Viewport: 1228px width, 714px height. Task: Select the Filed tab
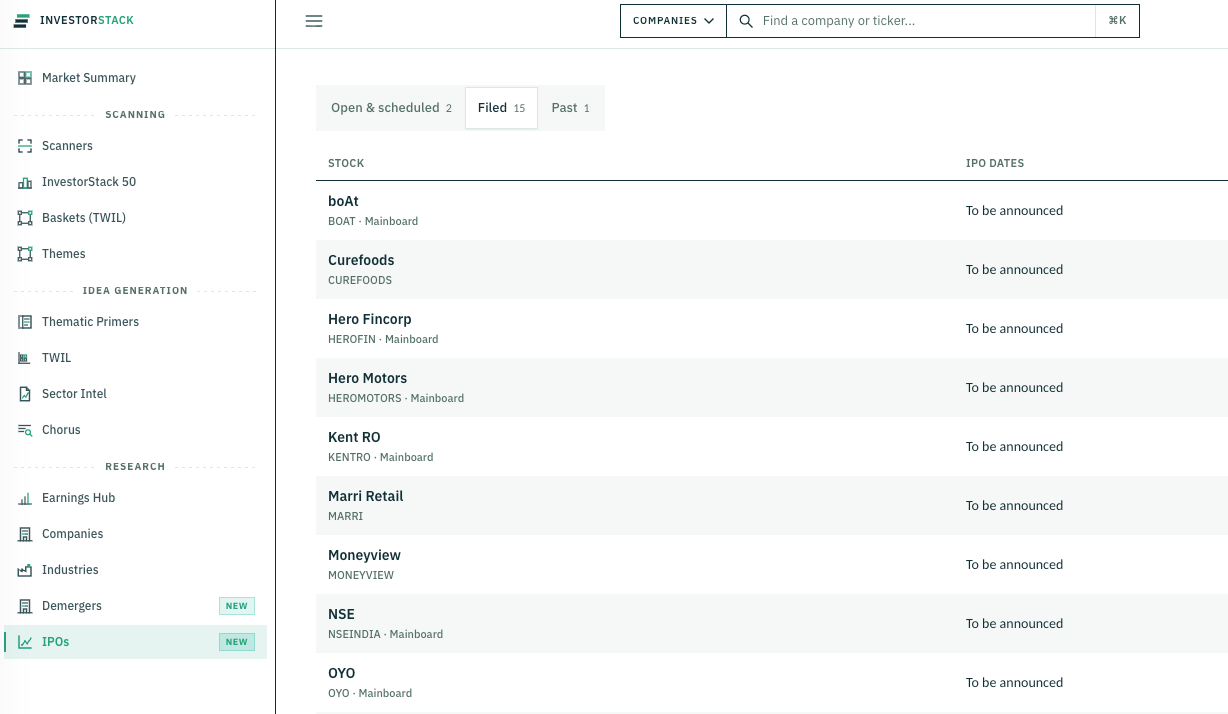pos(501,108)
